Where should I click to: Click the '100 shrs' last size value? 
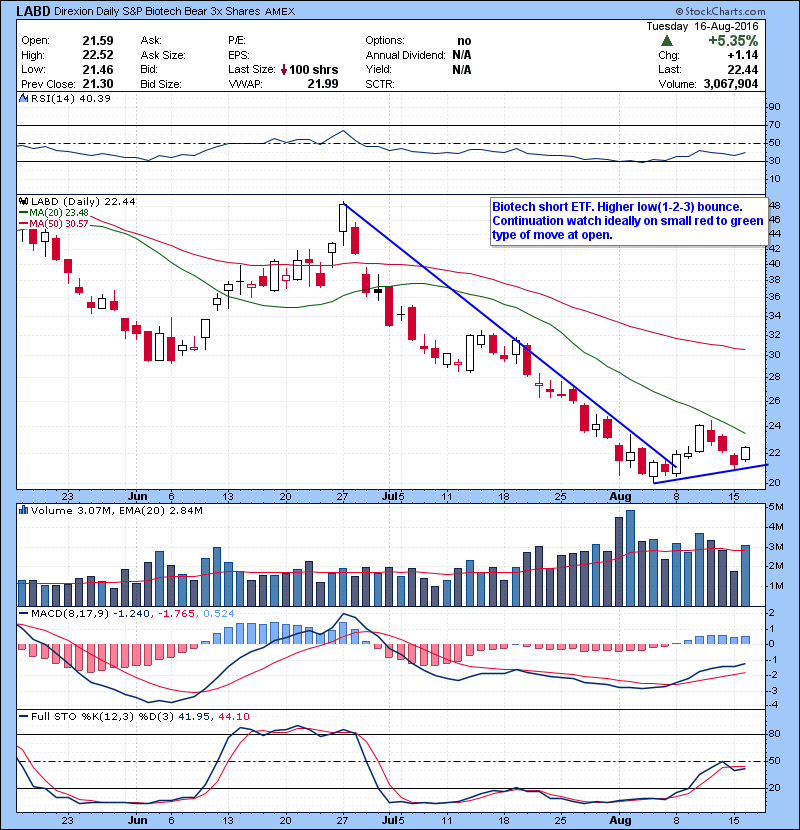[x=313, y=69]
